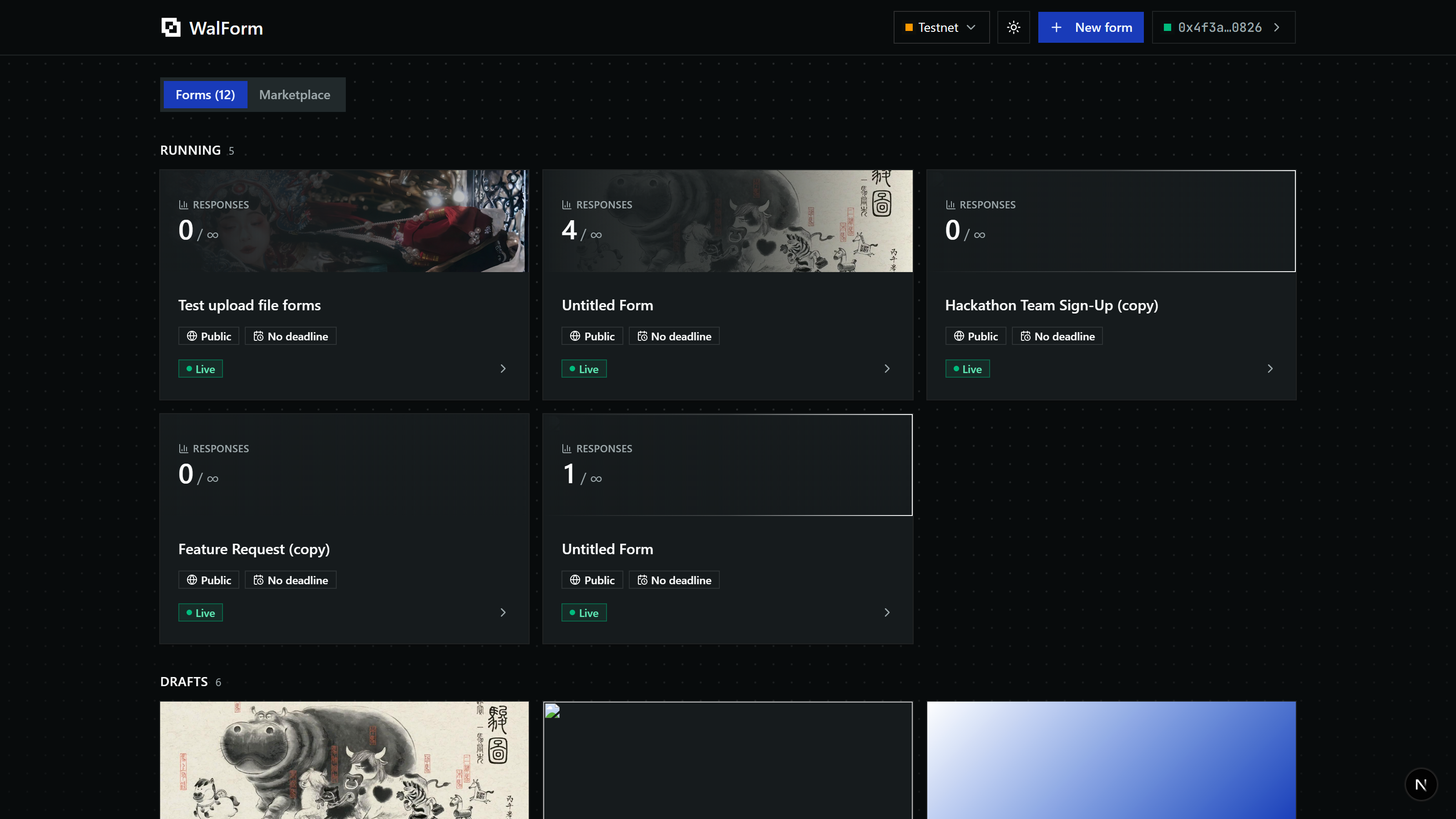
Task: Open Feature Request (copy) chevron
Action: pyautogui.click(x=503, y=613)
